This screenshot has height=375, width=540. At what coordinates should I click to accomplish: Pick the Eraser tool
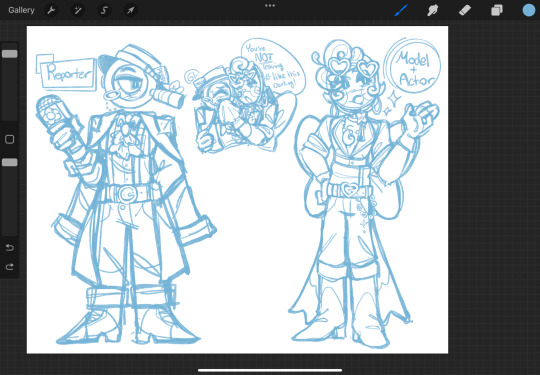pyautogui.click(x=465, y=10)
